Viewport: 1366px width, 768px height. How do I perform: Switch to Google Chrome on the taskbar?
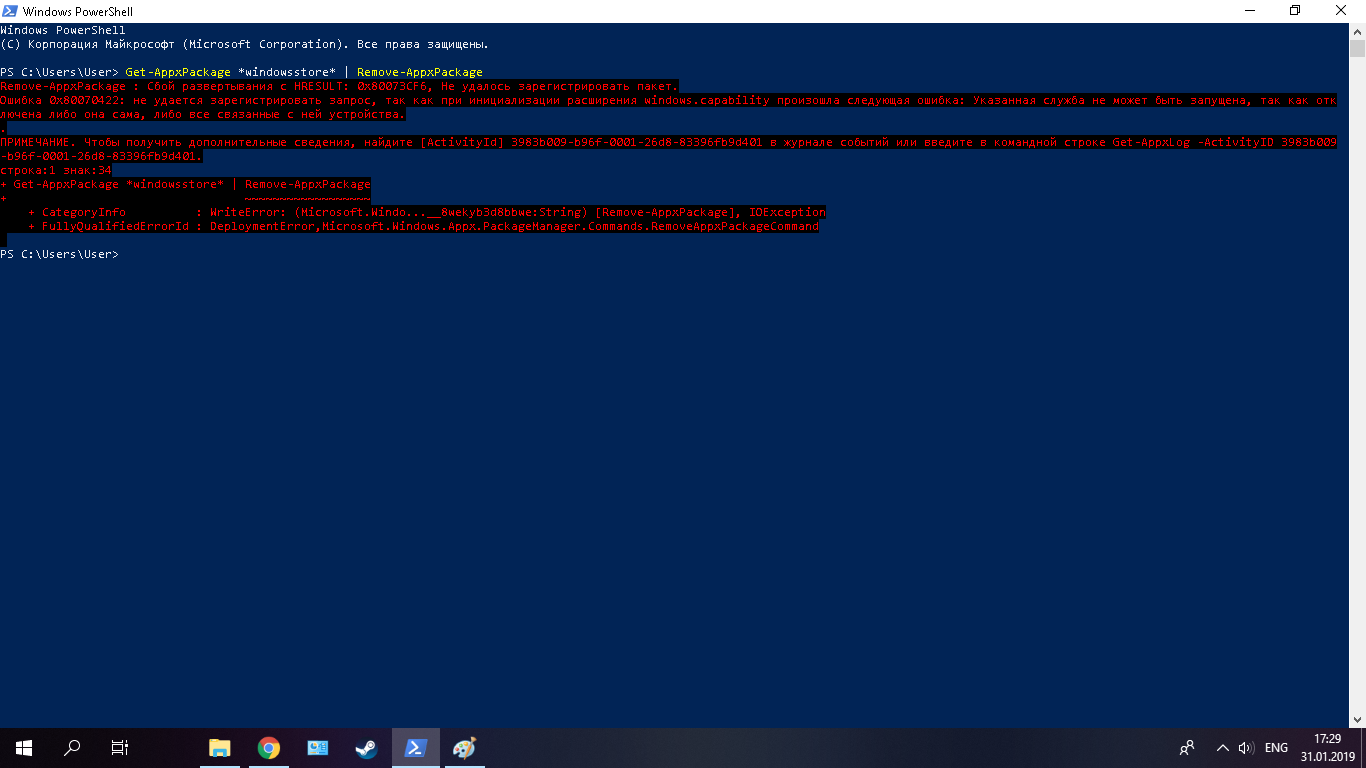268,747
